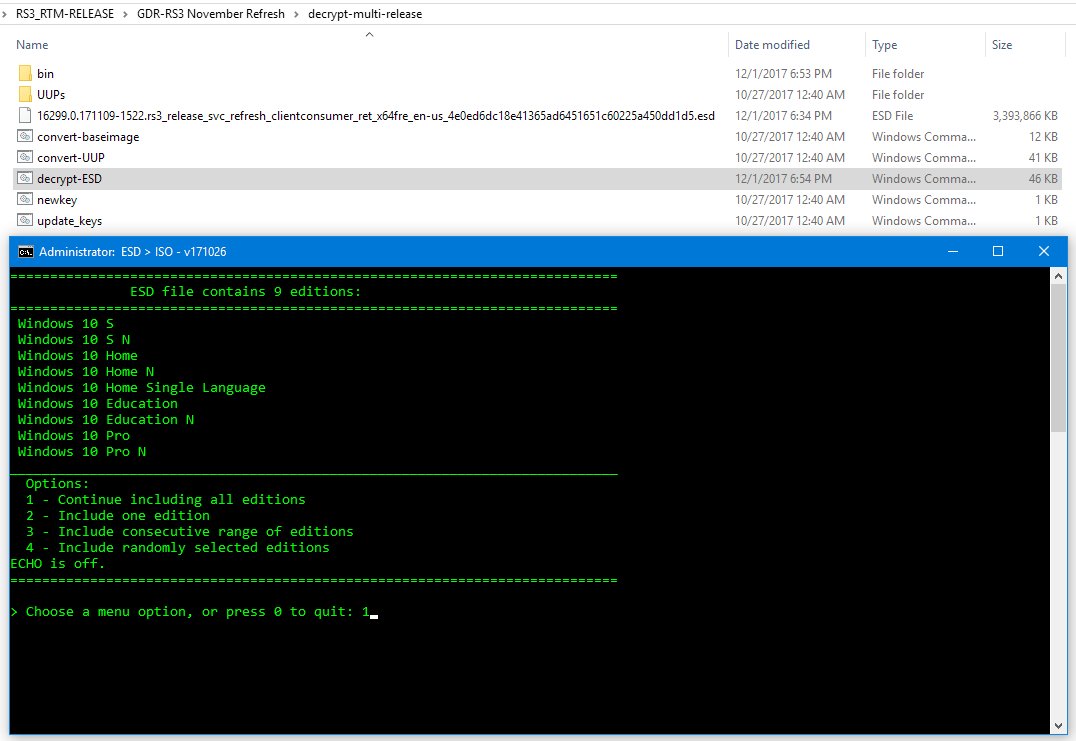Image resolution: width=1076 pixels, height=741 pixels.
Task: Click the convert-UUP script icon
Action: (x=25, y=157)
